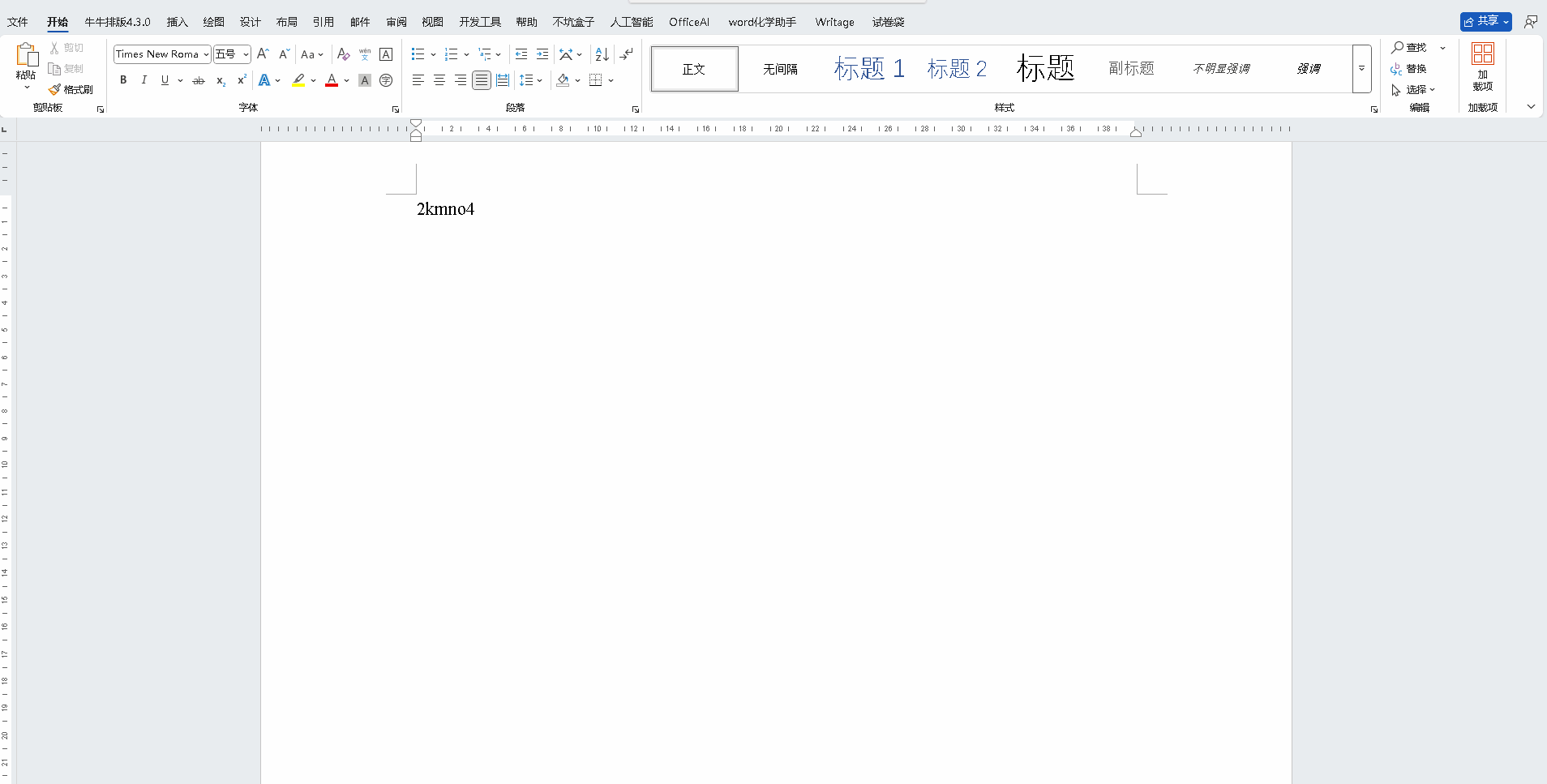The height and width of the screenshot is (784, 1547).
Task: Show or hide paragraph marks
Action: pos(627,54)
